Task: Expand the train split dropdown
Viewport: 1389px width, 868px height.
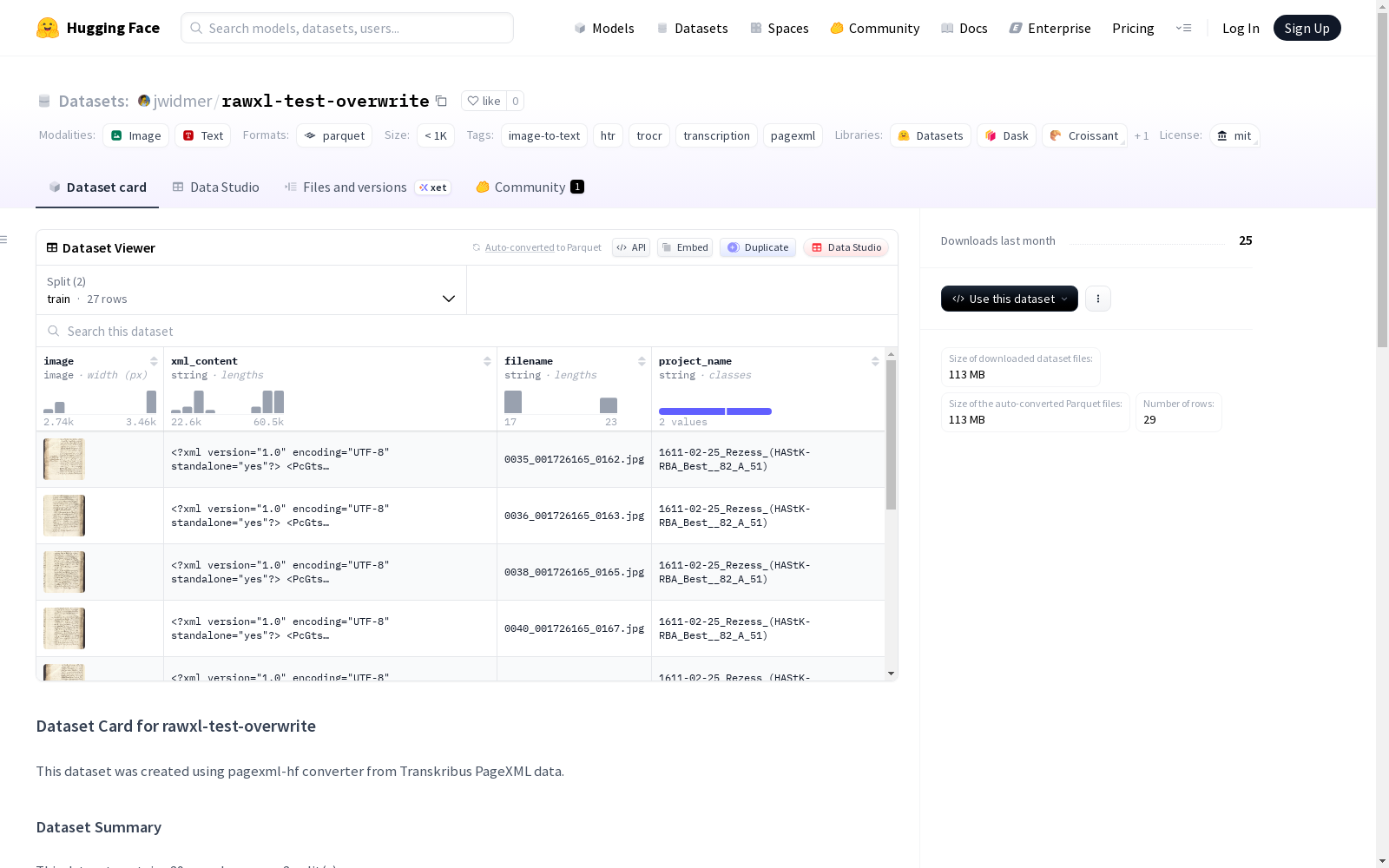Action: pyautogui.click(x=252, y=290)
